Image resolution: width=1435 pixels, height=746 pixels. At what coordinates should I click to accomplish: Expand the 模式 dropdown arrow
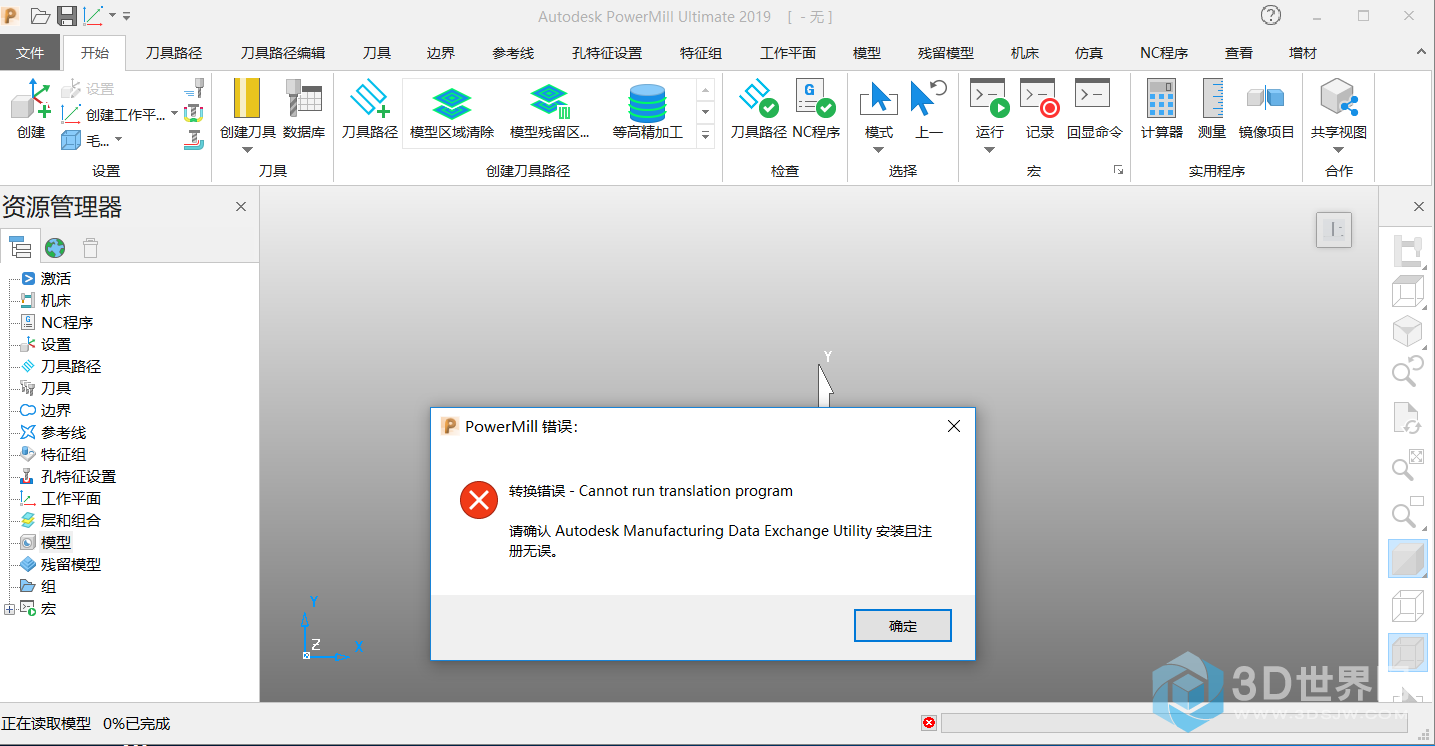coord(878,150)
